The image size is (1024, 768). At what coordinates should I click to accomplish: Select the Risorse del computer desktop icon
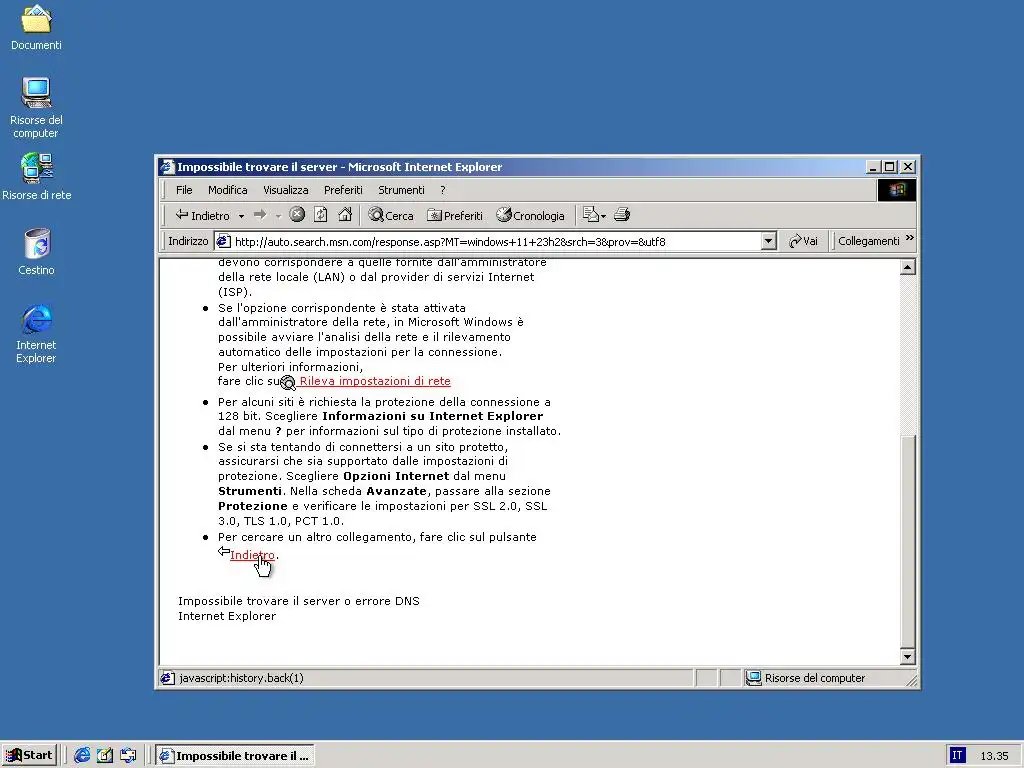36,108
